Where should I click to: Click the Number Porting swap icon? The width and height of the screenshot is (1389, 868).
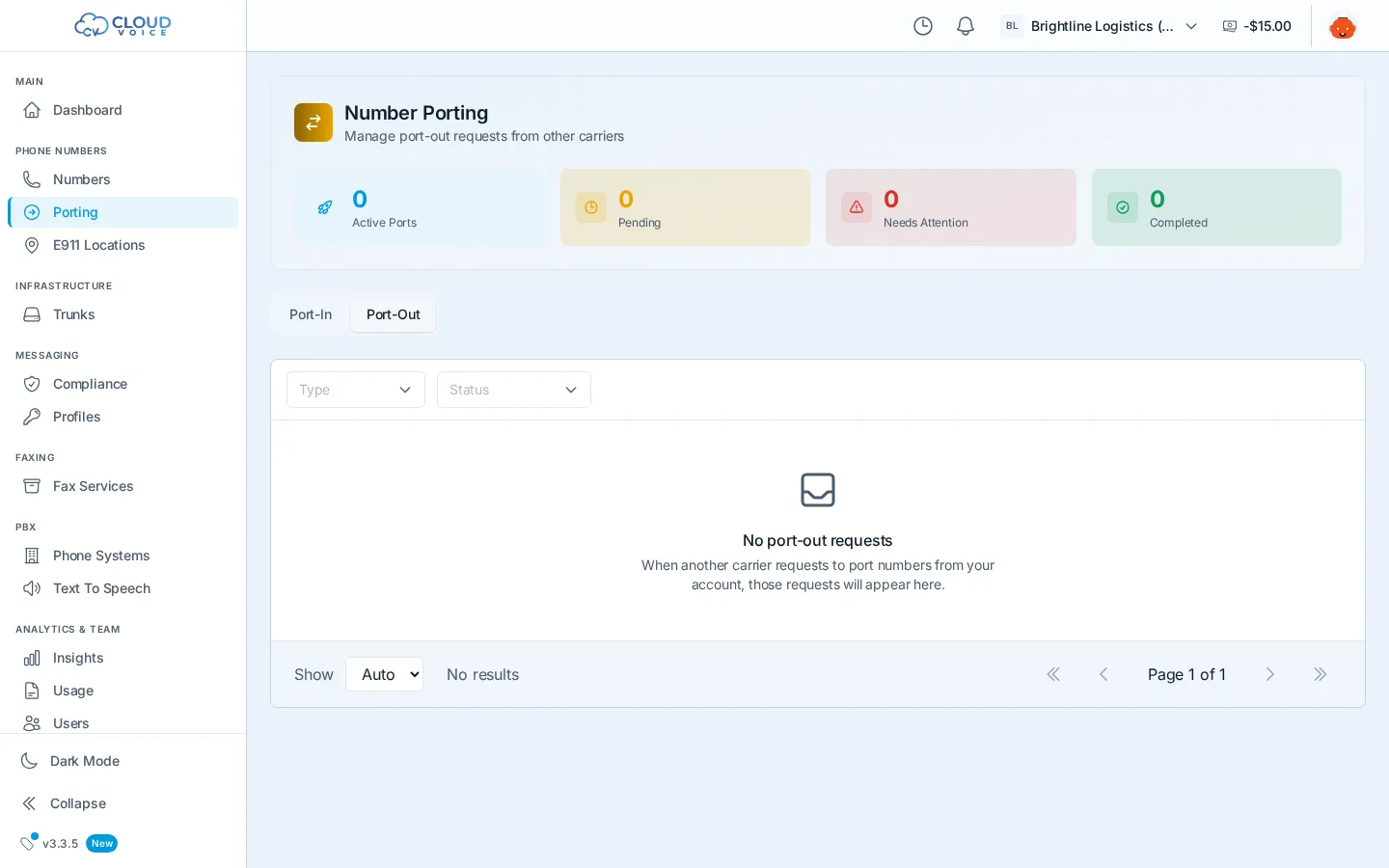313,122
